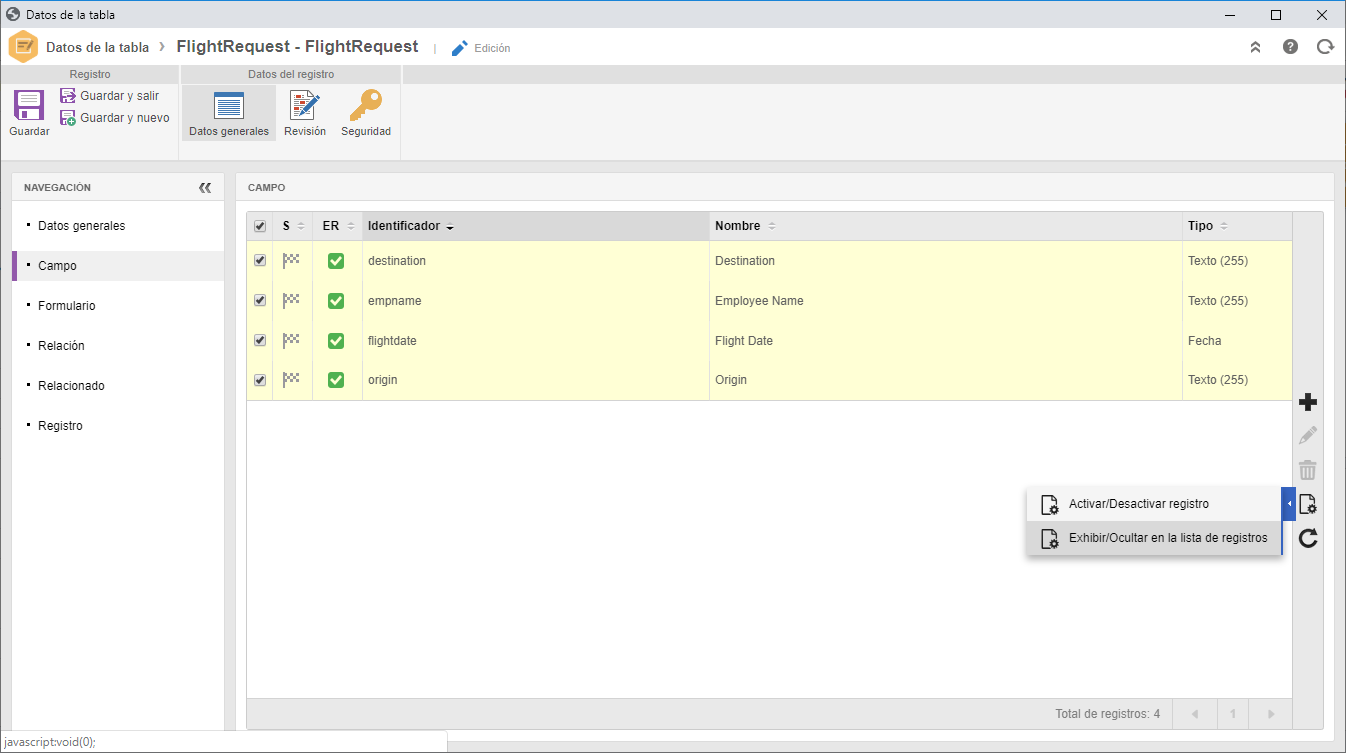The image size is (1346, 753).
Task: Collapse the top header with double chevron
Action: 1256,47
